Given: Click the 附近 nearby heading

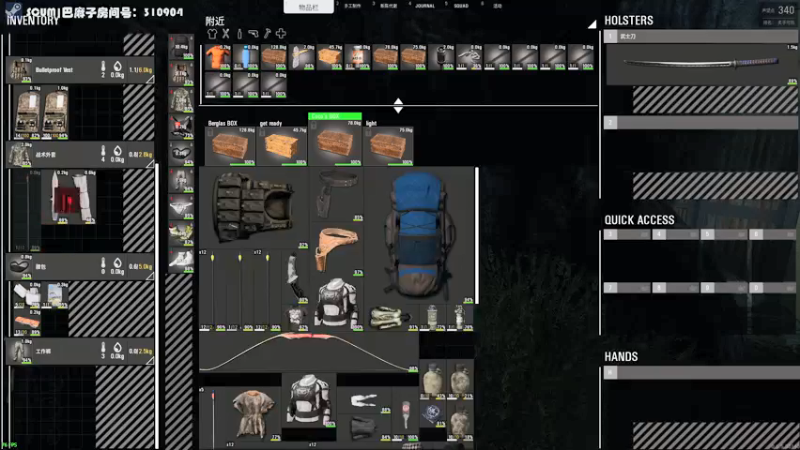Looking at the screenshot, I should coord(215,21).
